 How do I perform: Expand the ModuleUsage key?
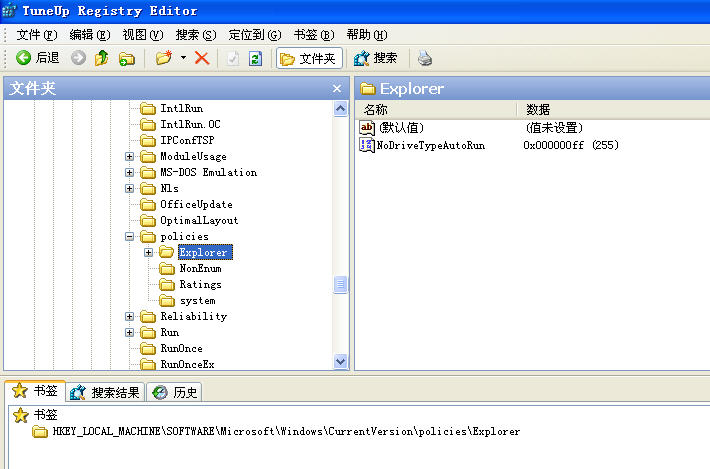tap(130, 157)
